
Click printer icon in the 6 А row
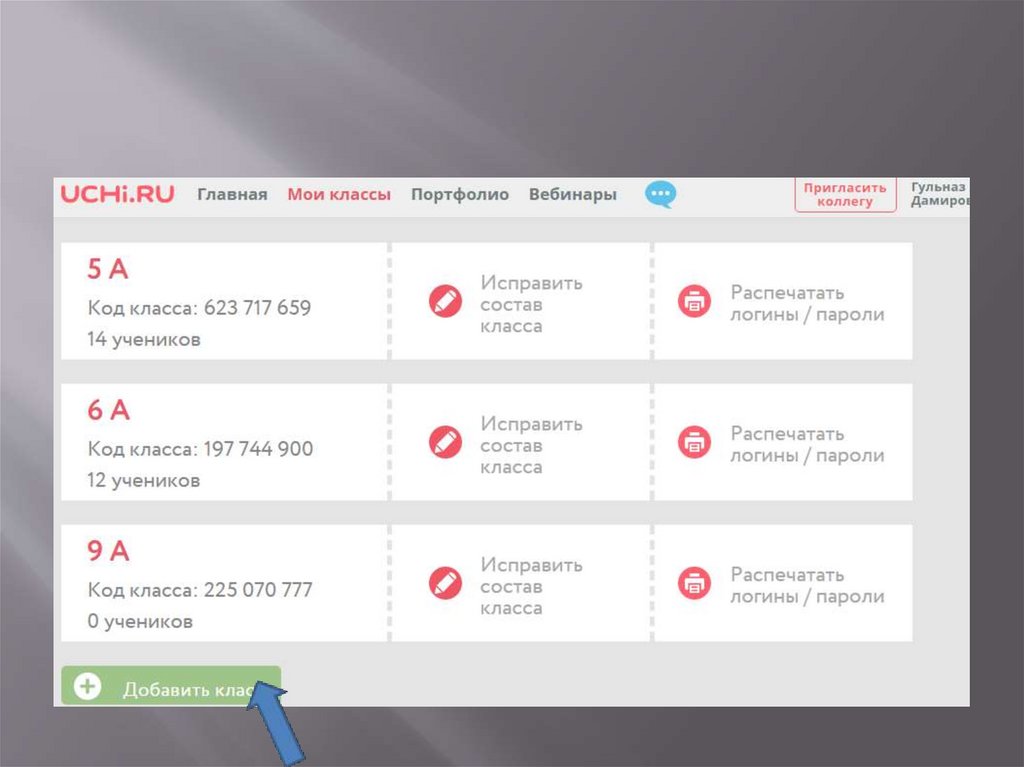694,442
